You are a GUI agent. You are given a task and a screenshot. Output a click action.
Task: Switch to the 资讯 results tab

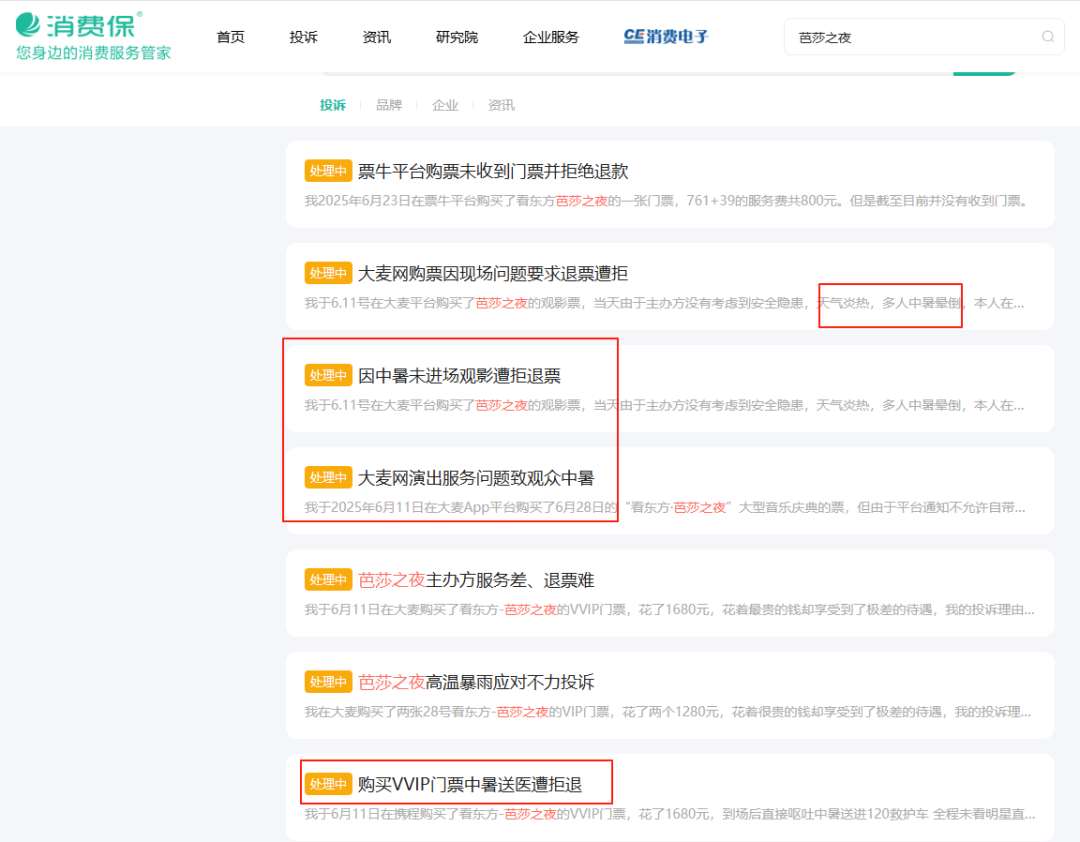(501, 105)
